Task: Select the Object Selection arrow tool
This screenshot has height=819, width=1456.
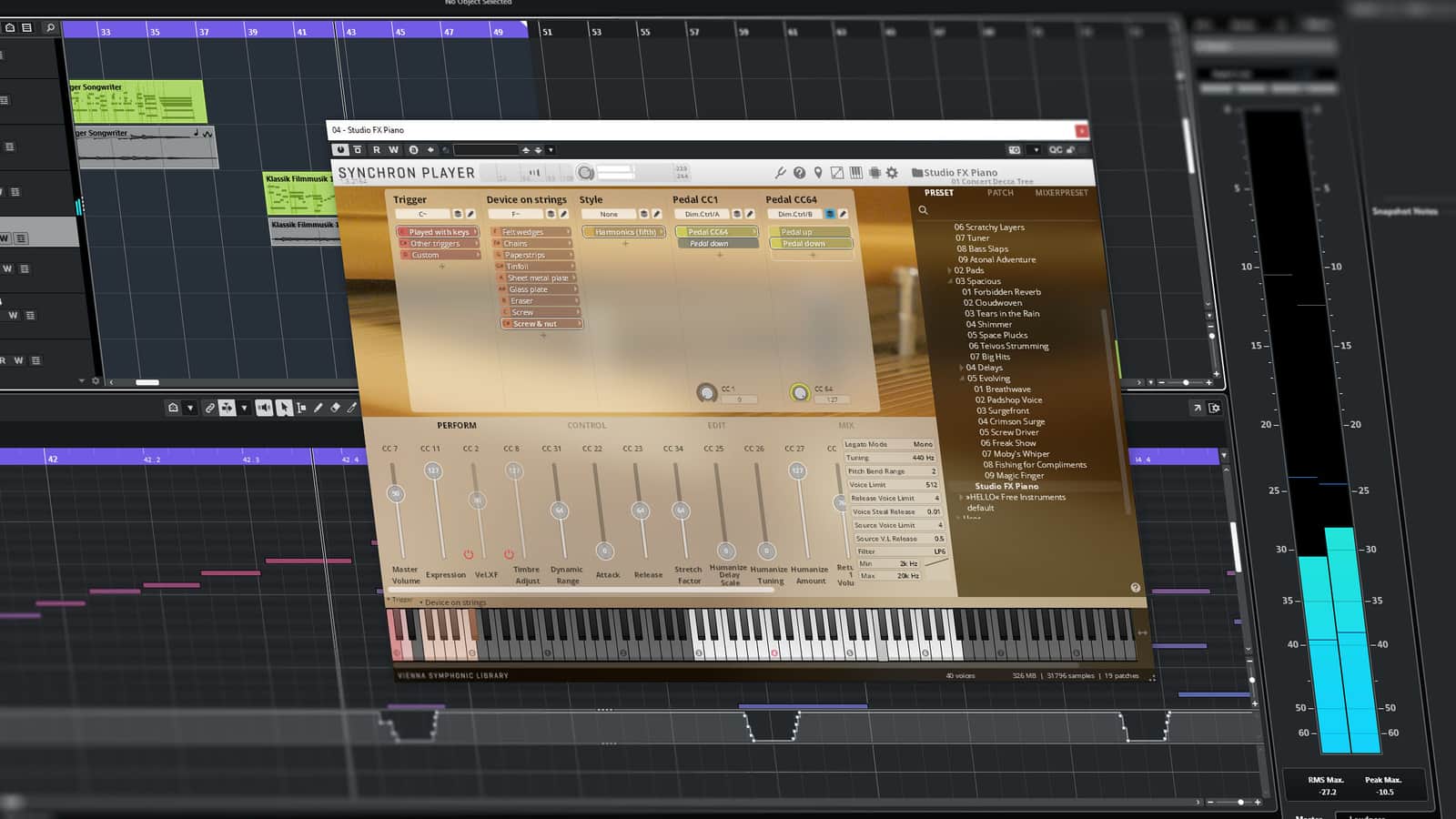Action: 284,408
